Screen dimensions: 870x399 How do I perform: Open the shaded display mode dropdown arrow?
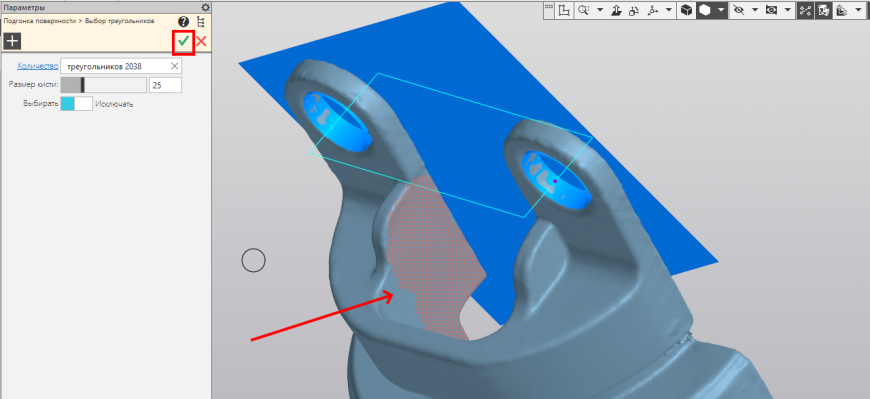(x=721, y=10)
